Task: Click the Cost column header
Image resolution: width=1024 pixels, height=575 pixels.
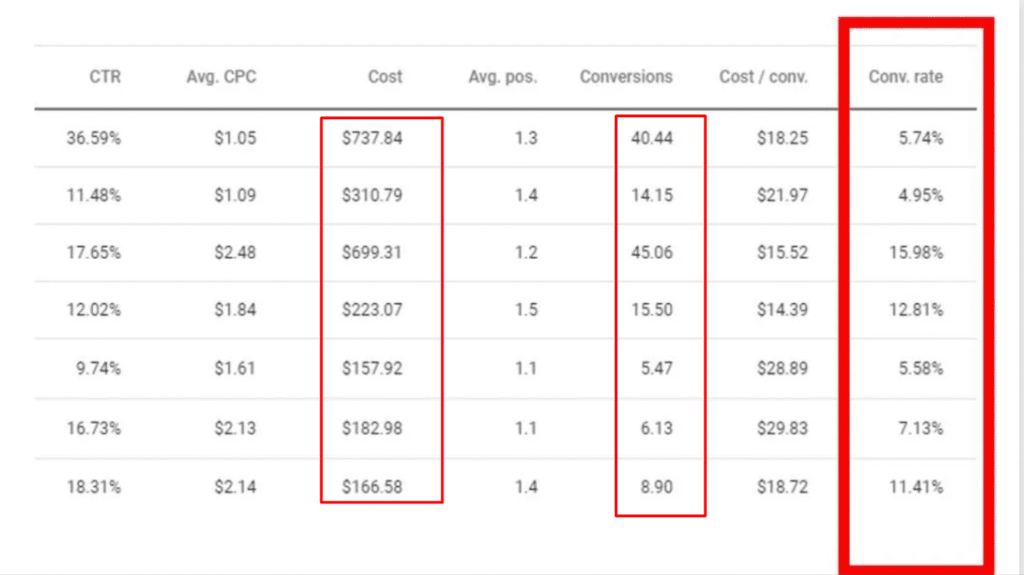Action: coord(385,77)
